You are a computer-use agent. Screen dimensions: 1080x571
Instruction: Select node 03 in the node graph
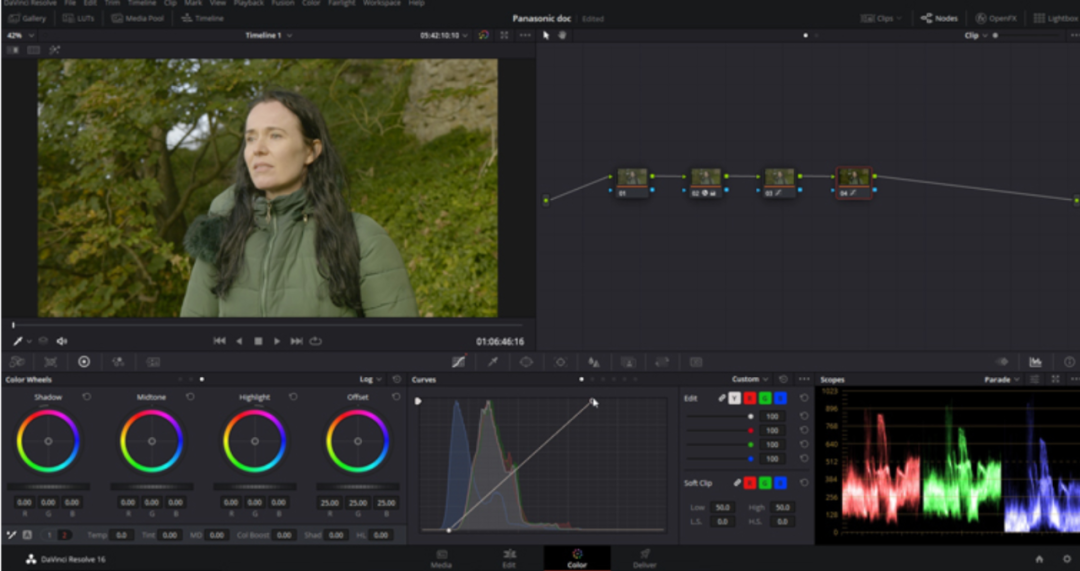click(x=779, y=180)
